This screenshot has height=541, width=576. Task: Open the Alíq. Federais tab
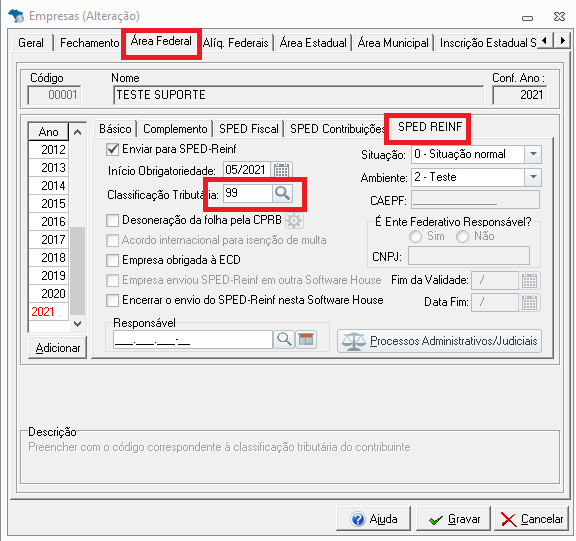coord(235,43)
